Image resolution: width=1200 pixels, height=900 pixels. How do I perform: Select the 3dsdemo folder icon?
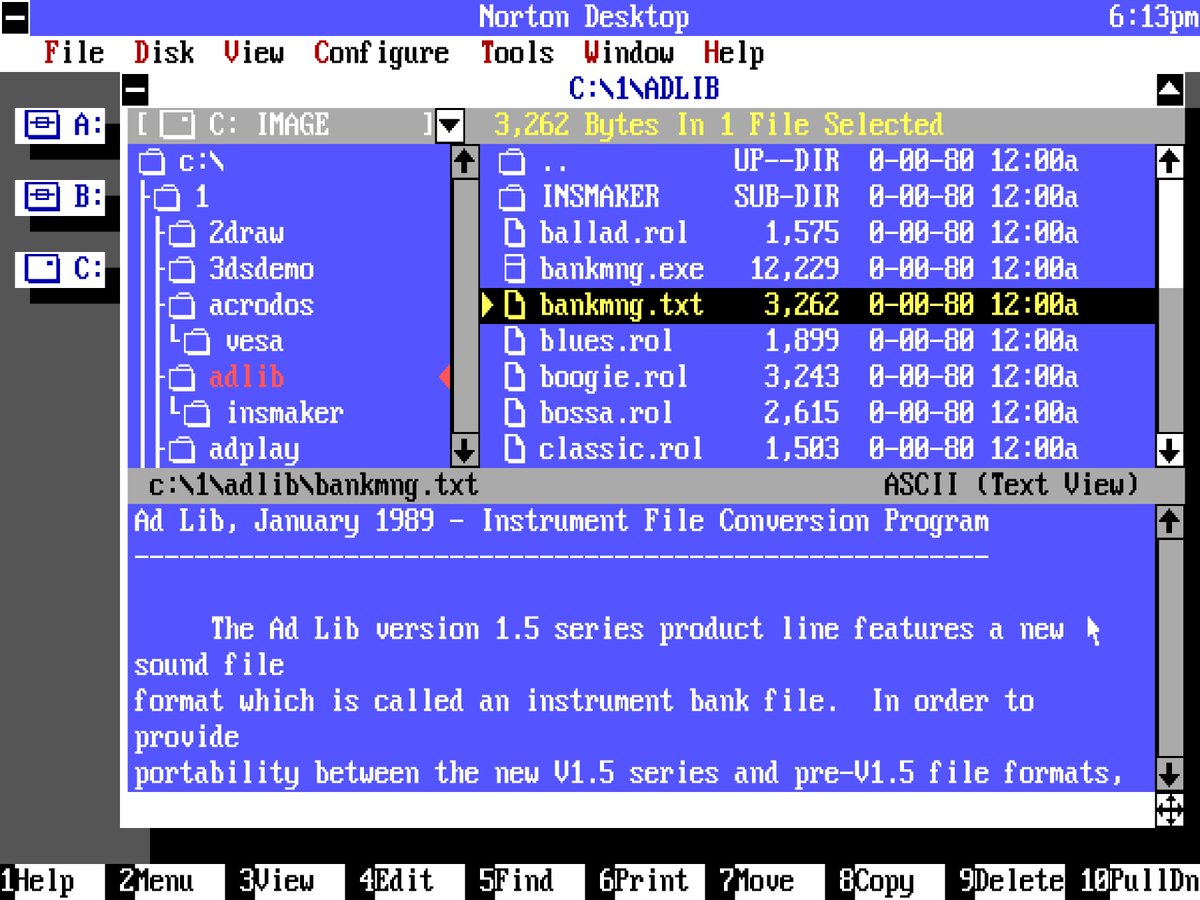(x=181, y=269)
